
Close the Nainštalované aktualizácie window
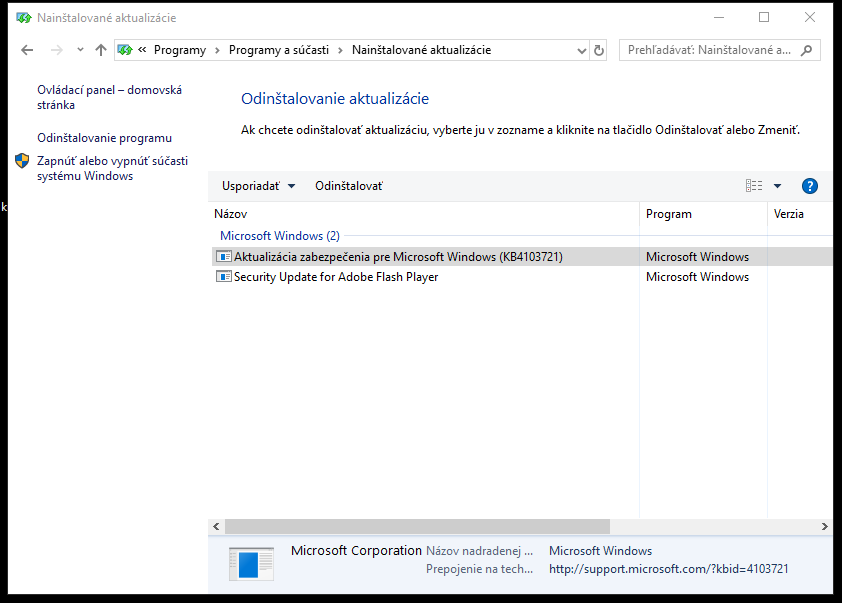click(810, 18)
